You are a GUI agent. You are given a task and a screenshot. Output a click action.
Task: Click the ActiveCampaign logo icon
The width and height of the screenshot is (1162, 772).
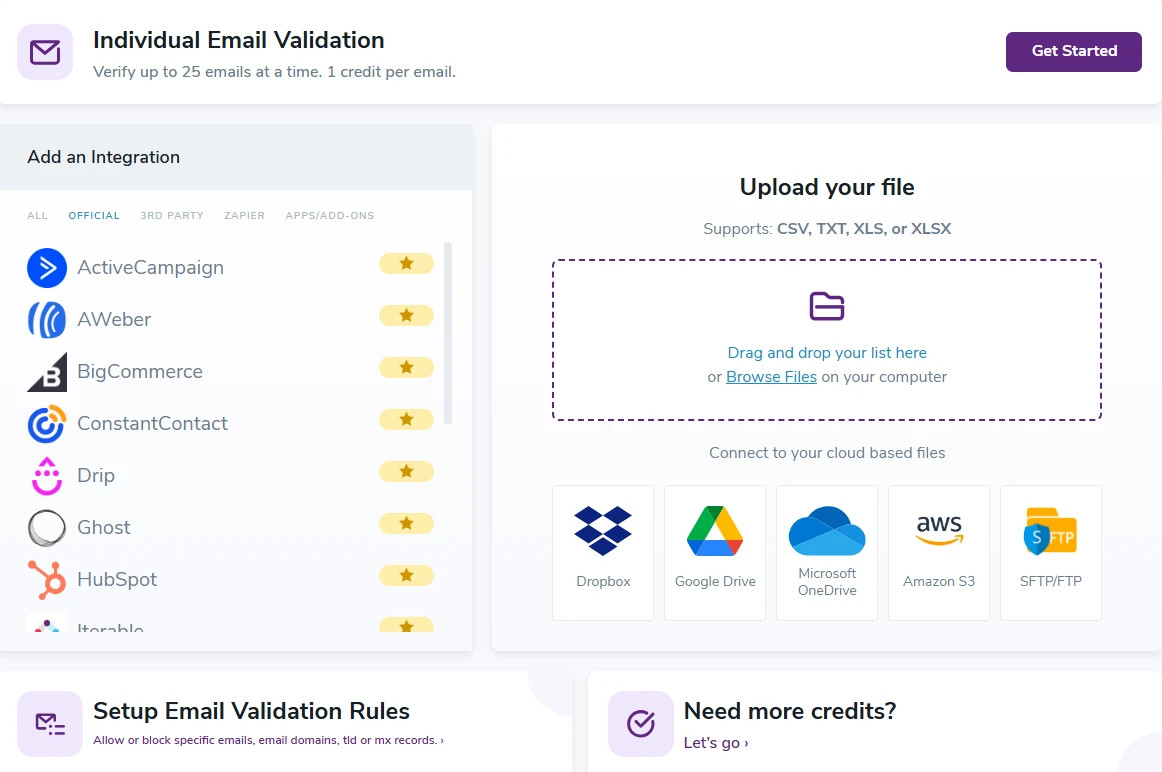click(47, 267)
